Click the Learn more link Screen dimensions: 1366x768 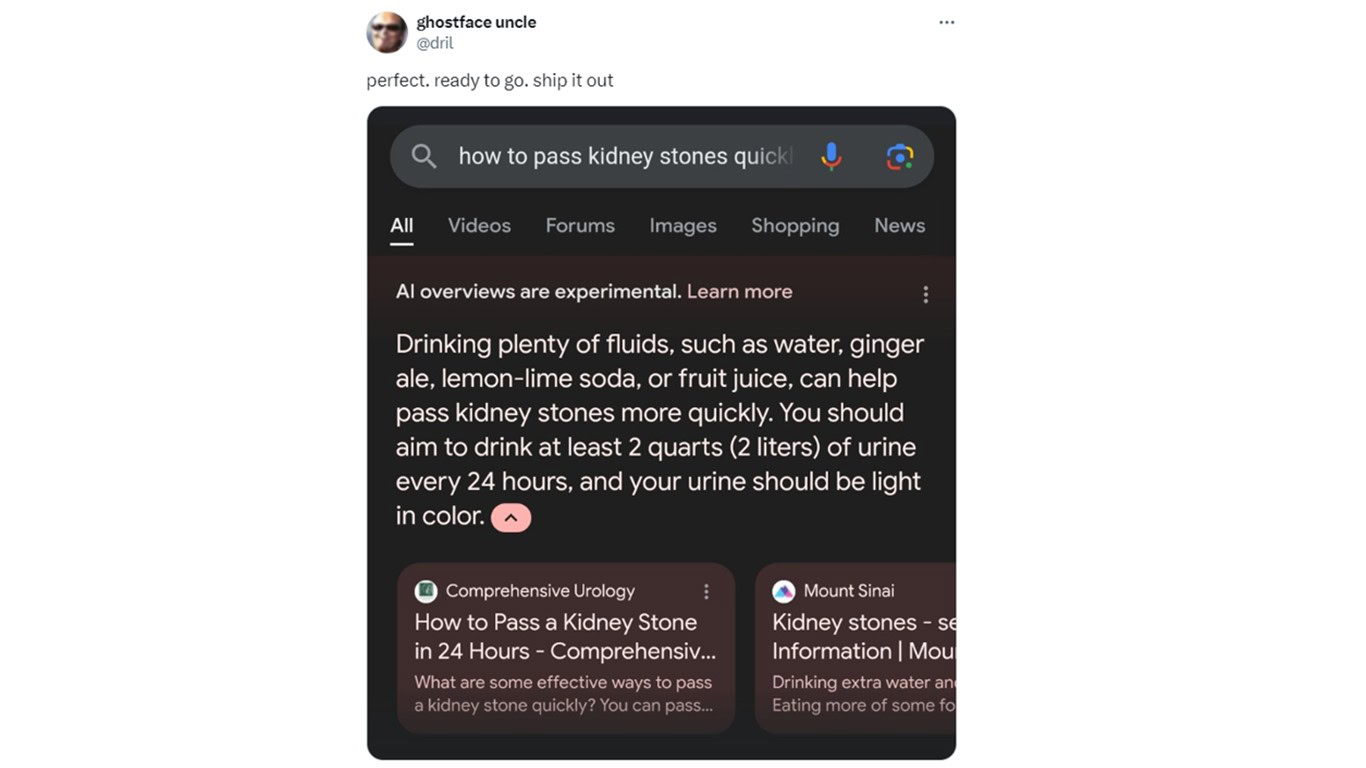[x=739, y=292]
